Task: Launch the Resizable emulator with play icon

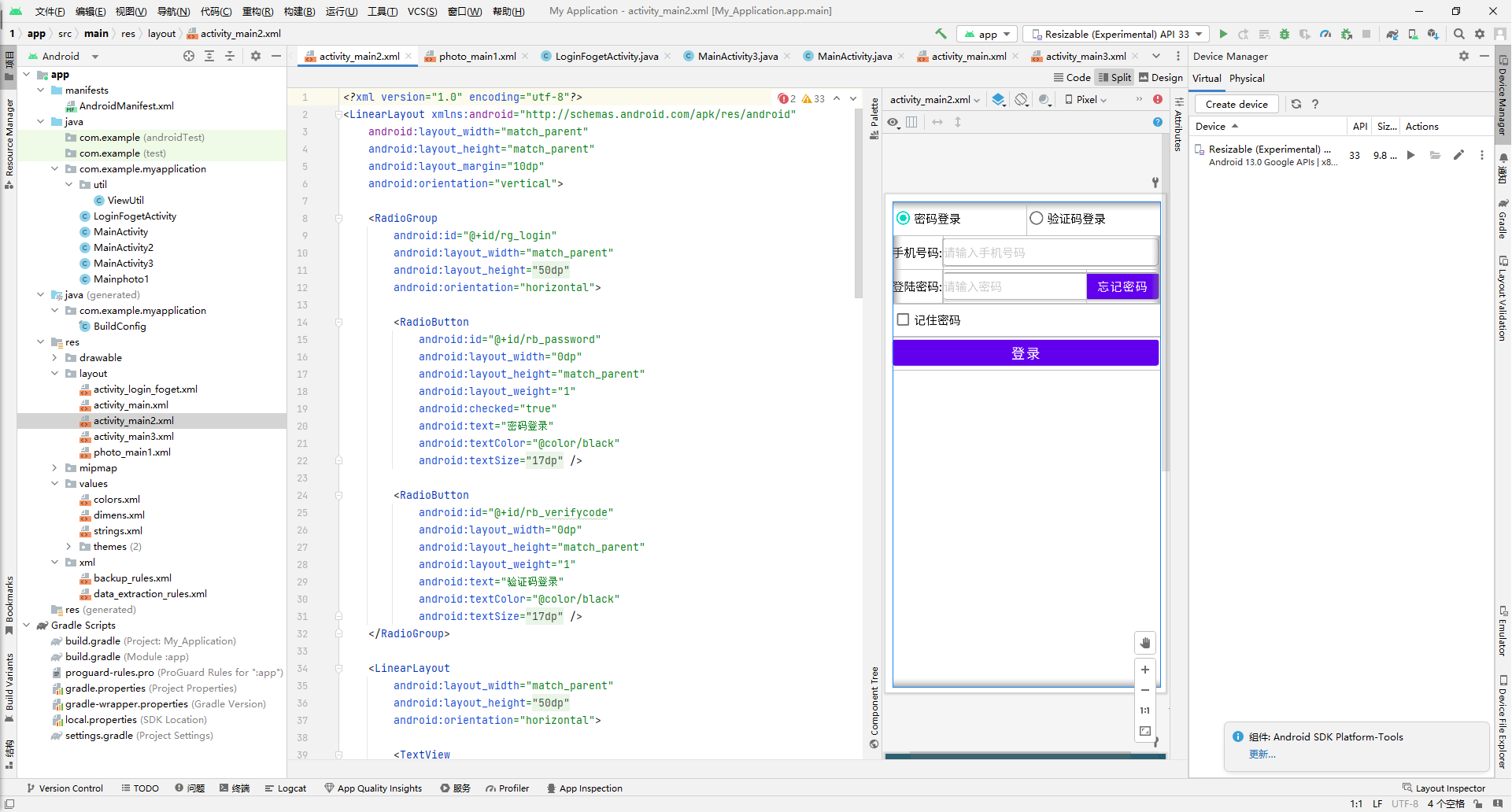Action: tap(1411, 155)
